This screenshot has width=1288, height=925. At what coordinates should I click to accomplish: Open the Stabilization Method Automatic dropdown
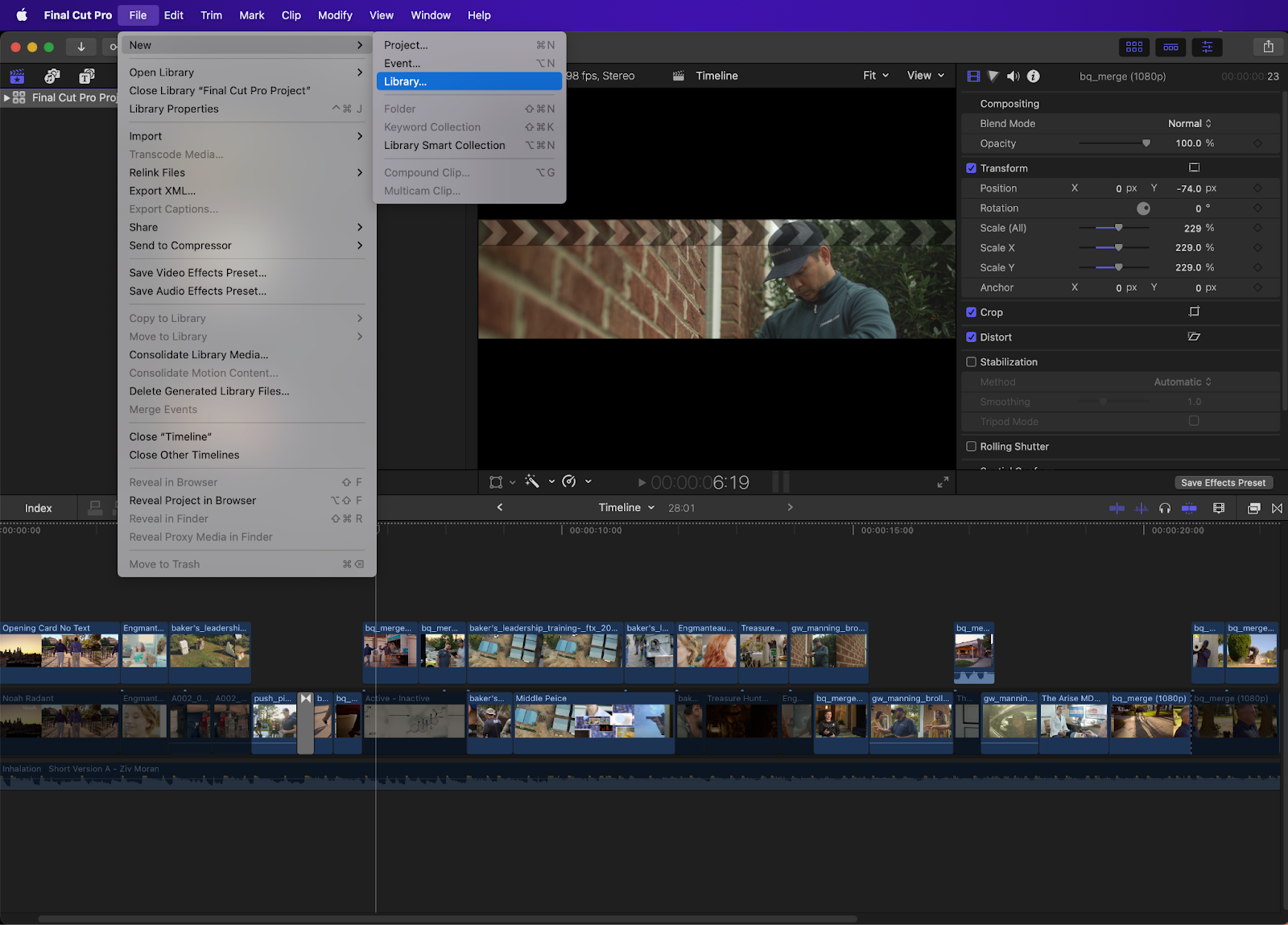[x=1183, y=382]
